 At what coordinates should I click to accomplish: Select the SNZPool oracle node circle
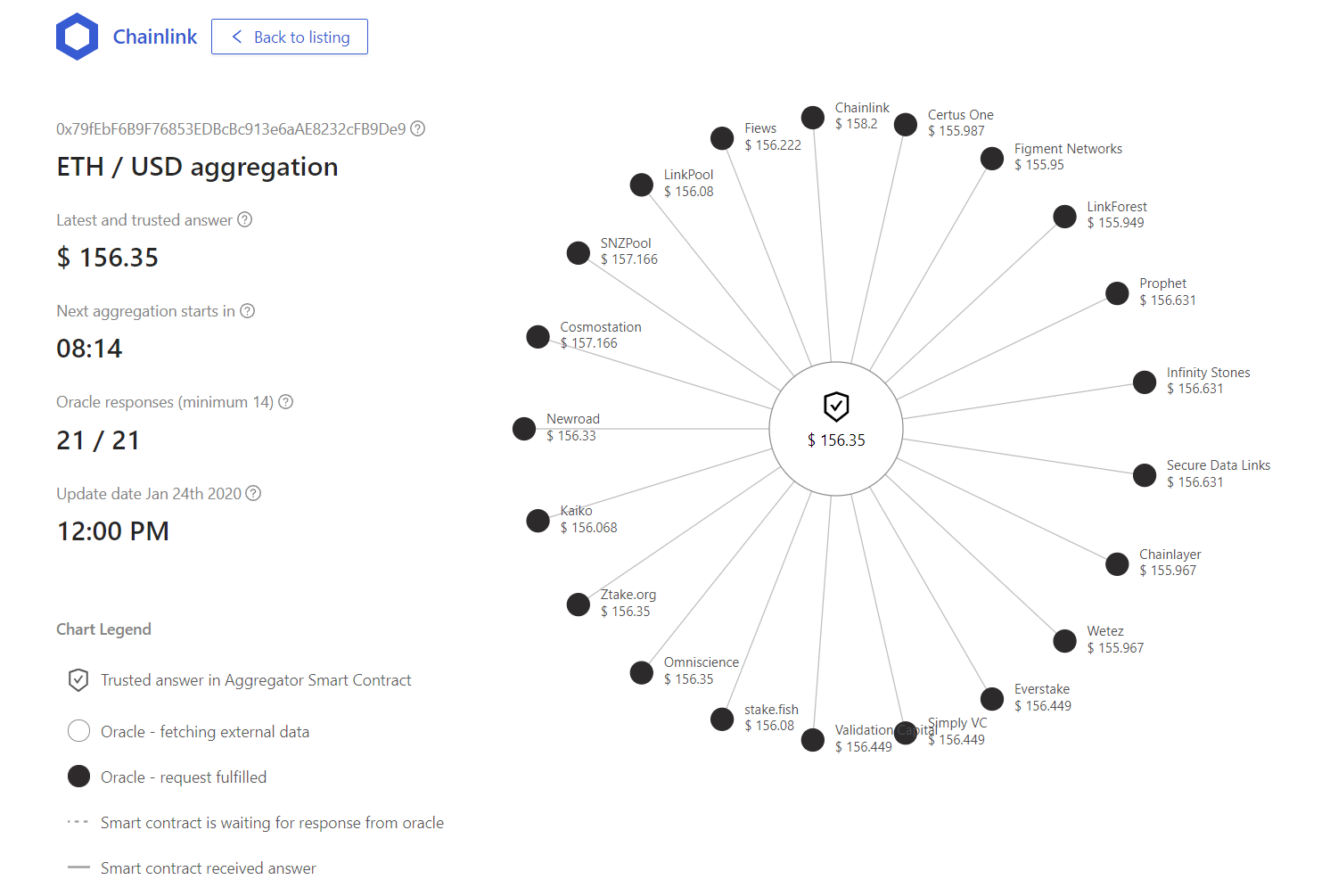(x=579, y=253)
